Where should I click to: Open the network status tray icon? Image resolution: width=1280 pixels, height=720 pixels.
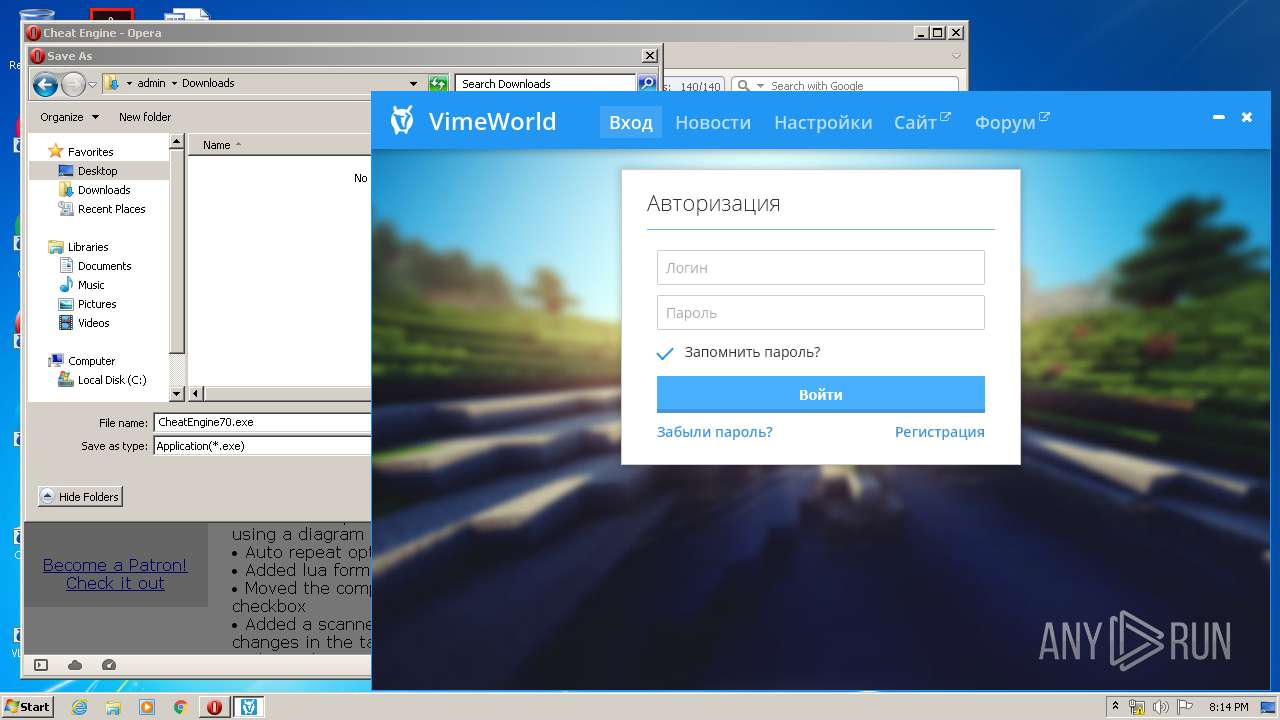[x=1137, y=707]
